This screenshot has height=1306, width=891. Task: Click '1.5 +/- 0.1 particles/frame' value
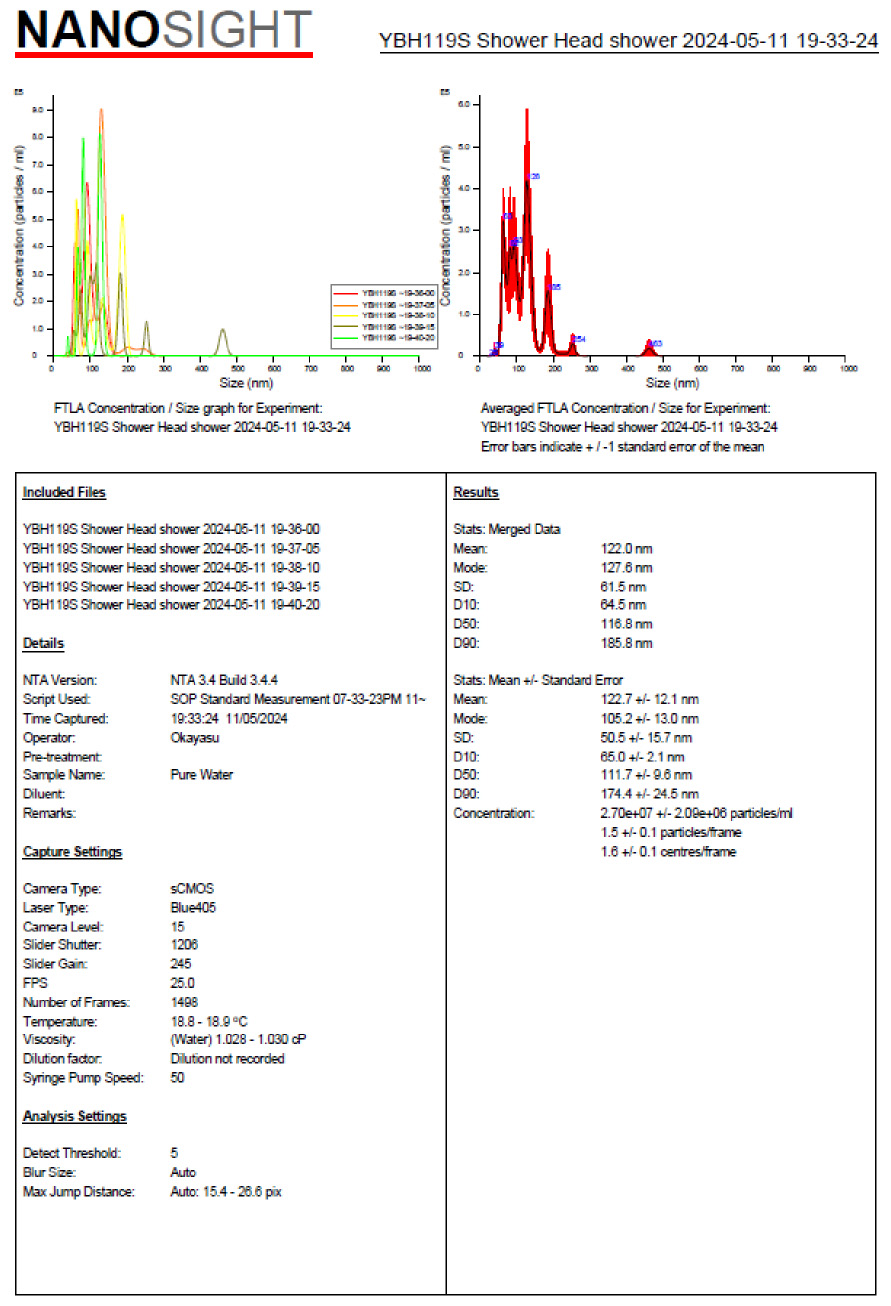pos(671,832)
